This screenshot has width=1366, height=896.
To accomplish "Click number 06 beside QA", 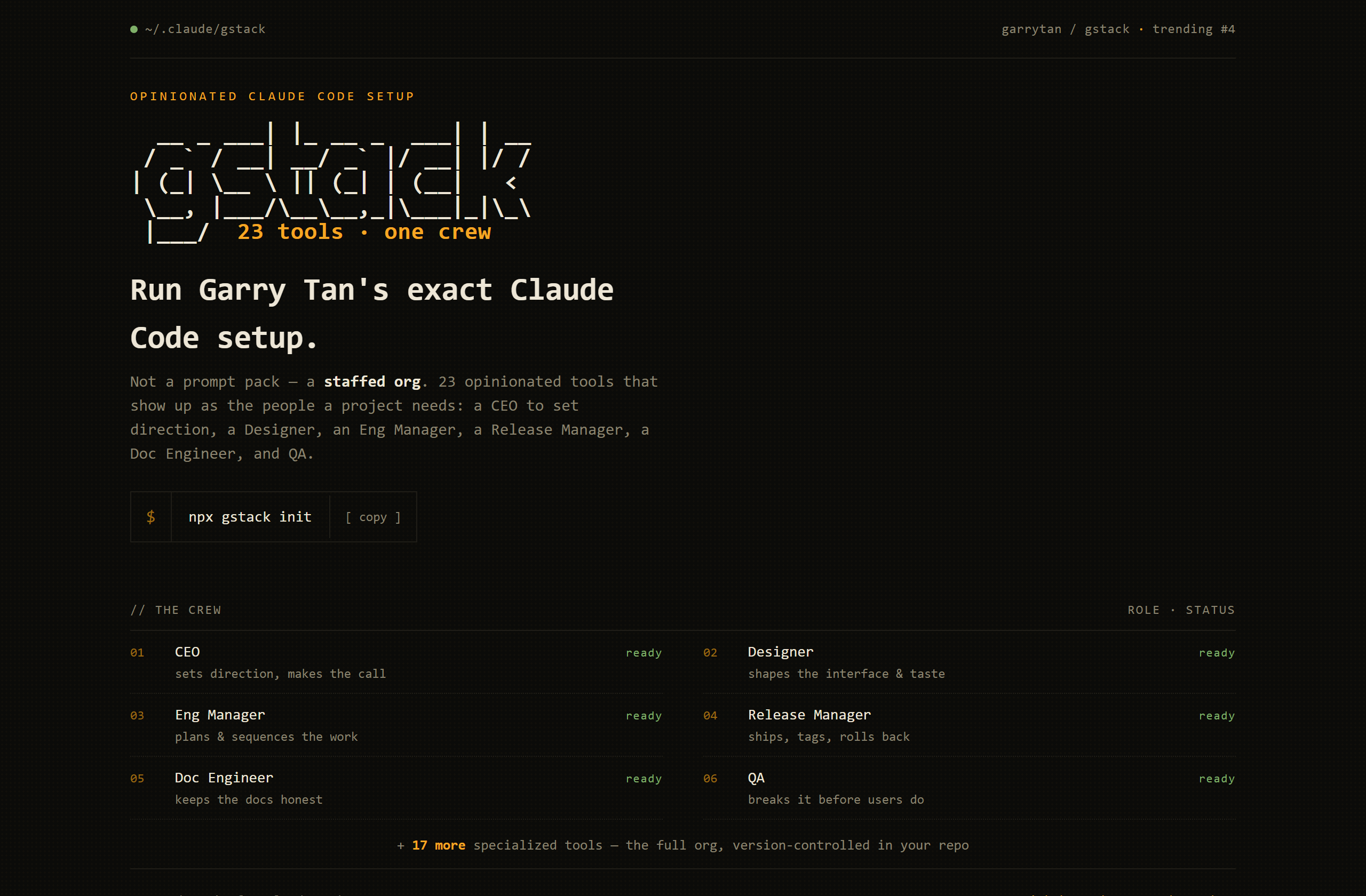I will coord(711,779).
